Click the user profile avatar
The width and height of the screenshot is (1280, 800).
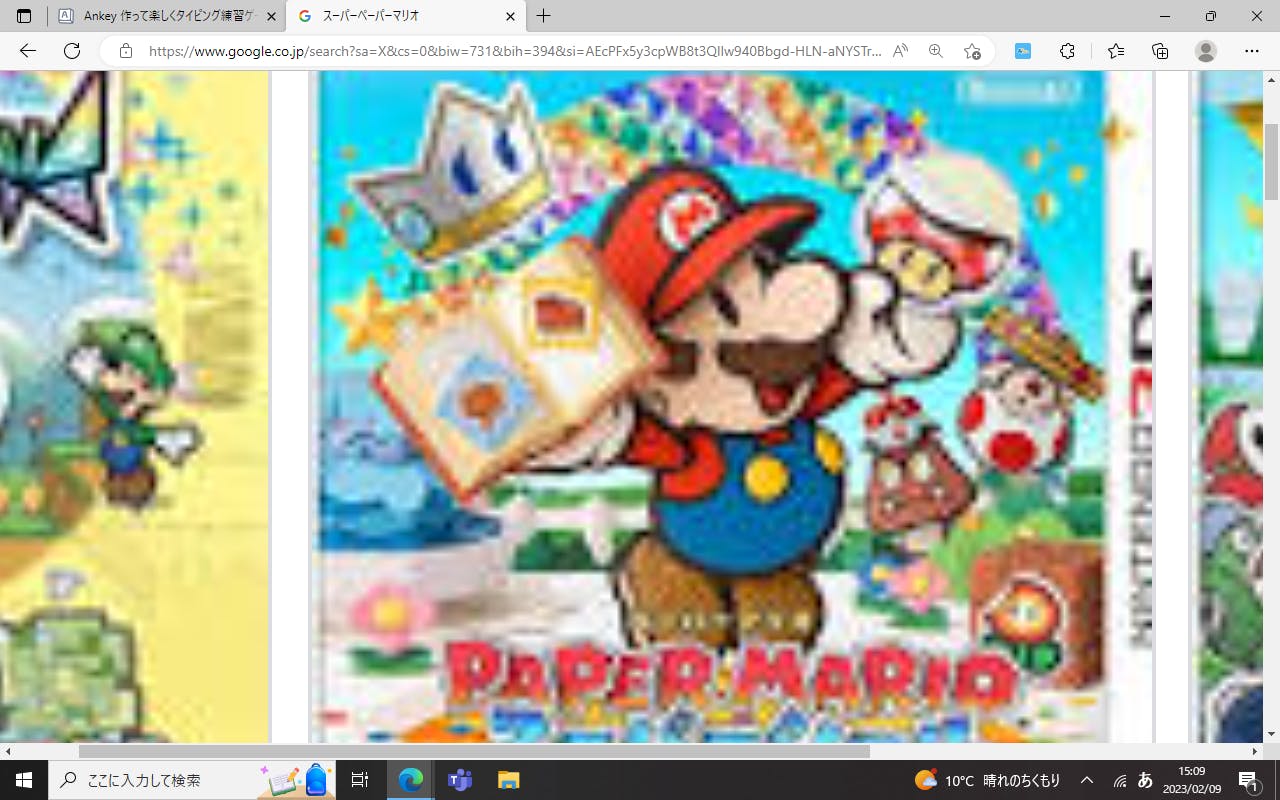1206,51
